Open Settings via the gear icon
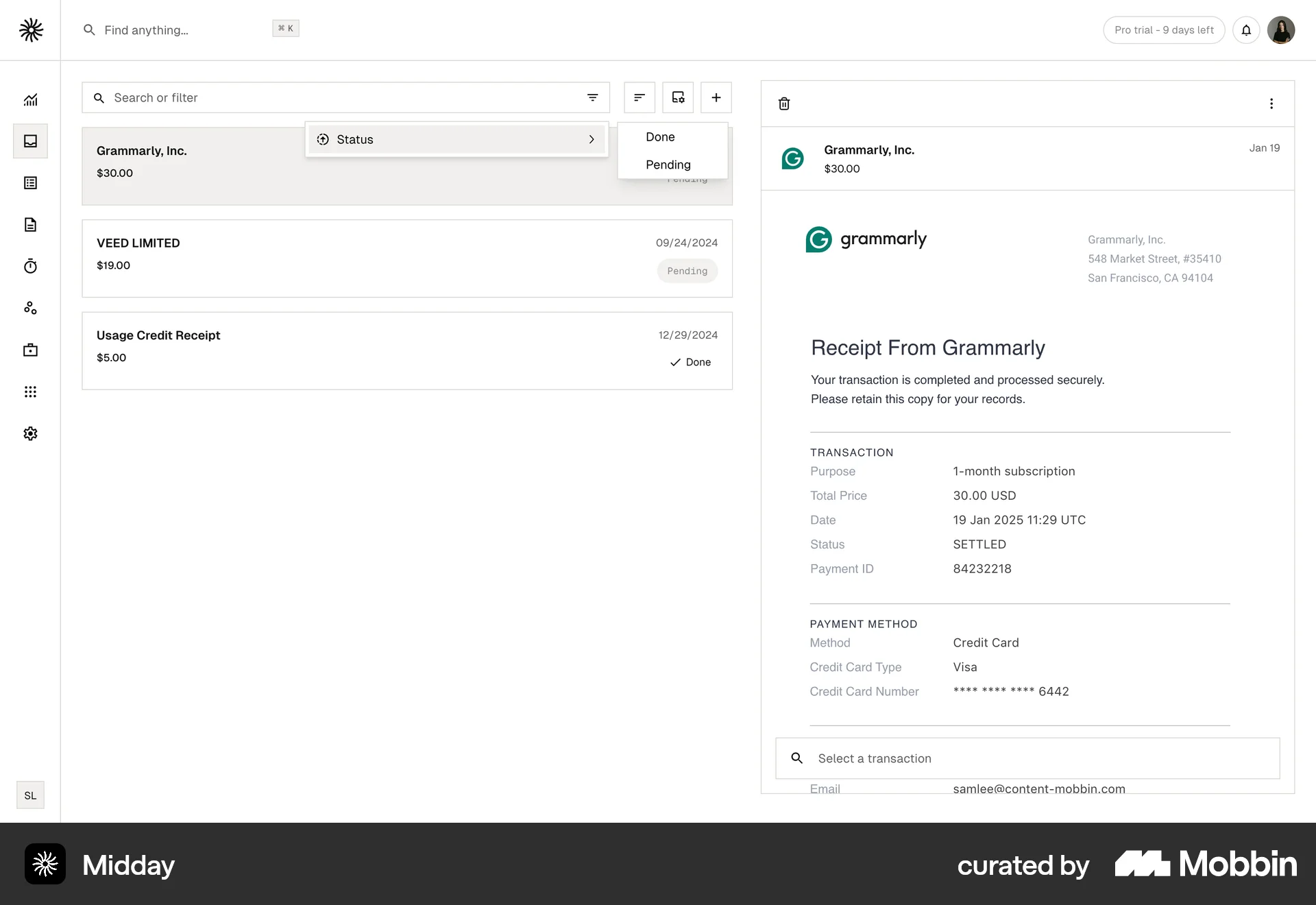This screenshot has height=905, width=1316. click(30, 433)
